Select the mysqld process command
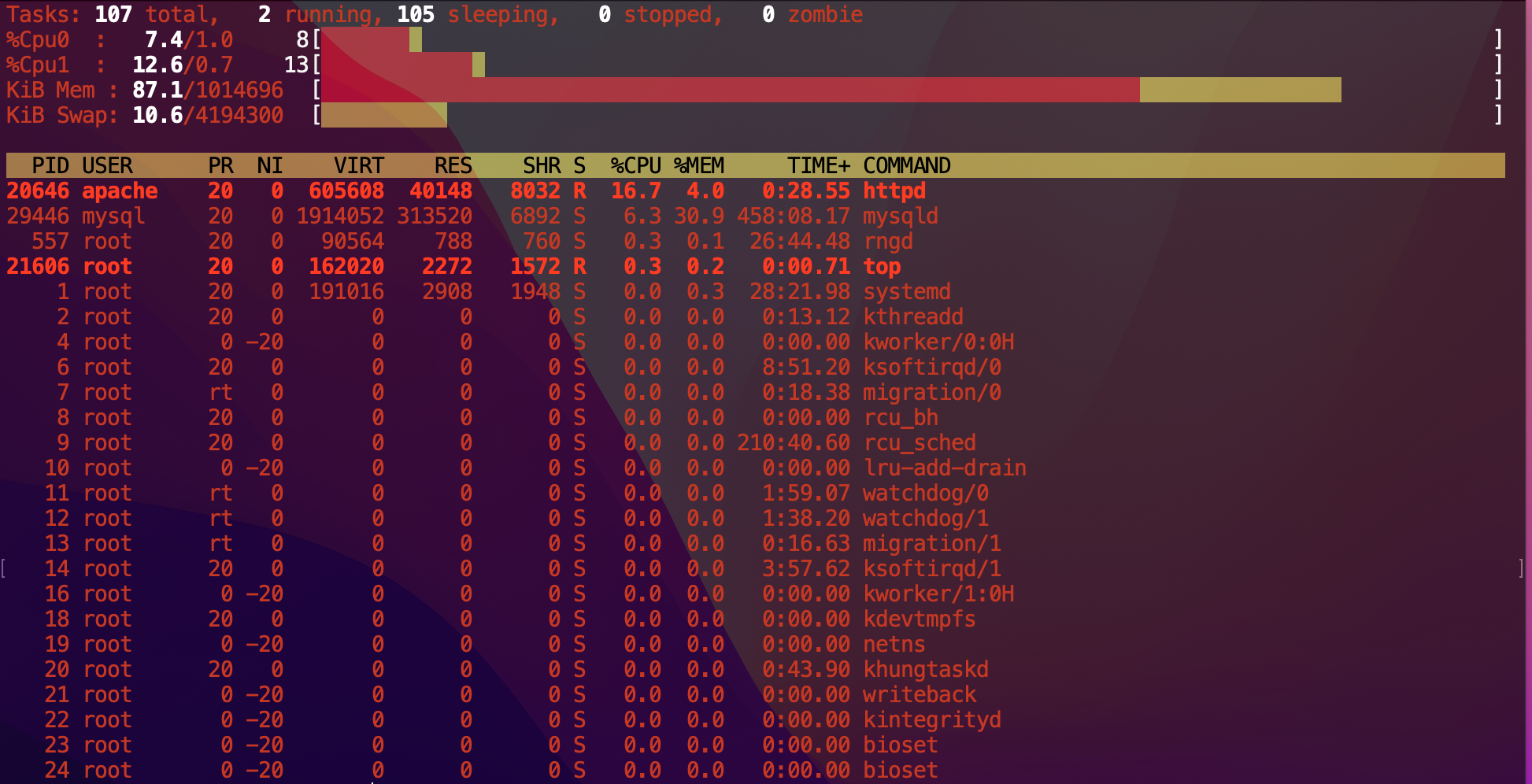Screen dimensions: 1532x784 click(x=900, y=216)
